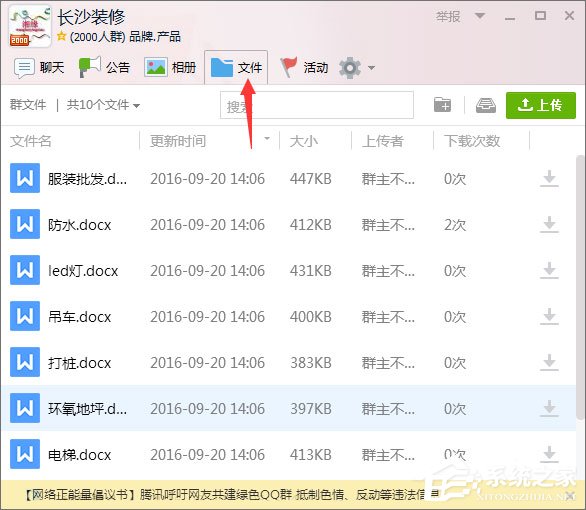The image size is (586, 510).
Task: Click Word icon of 吊车.docx
Action: click(25, 316)
